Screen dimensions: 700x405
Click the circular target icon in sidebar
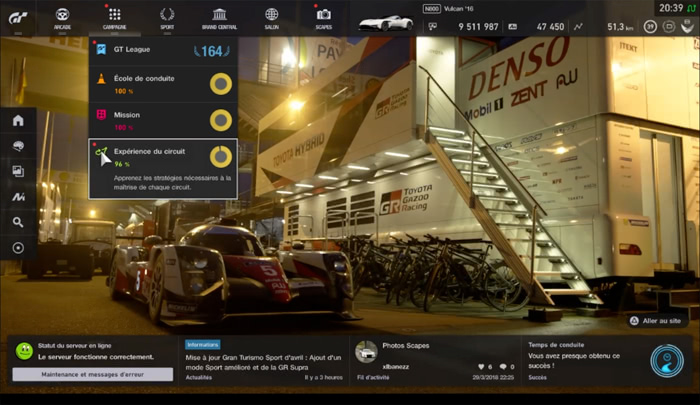[18, 247]
